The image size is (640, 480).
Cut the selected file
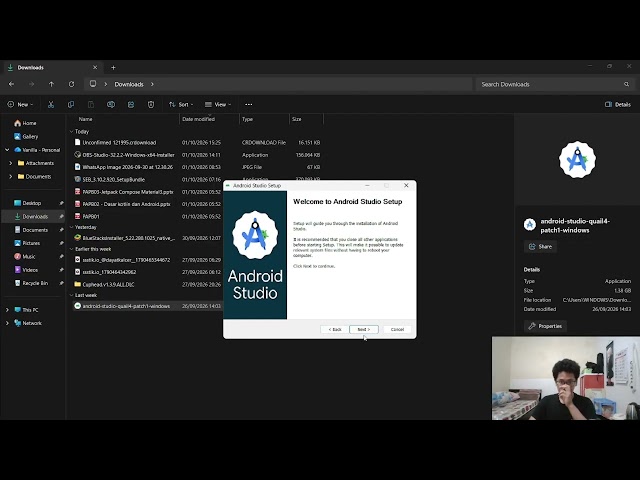pyautogui.click(x=51, y=104)
